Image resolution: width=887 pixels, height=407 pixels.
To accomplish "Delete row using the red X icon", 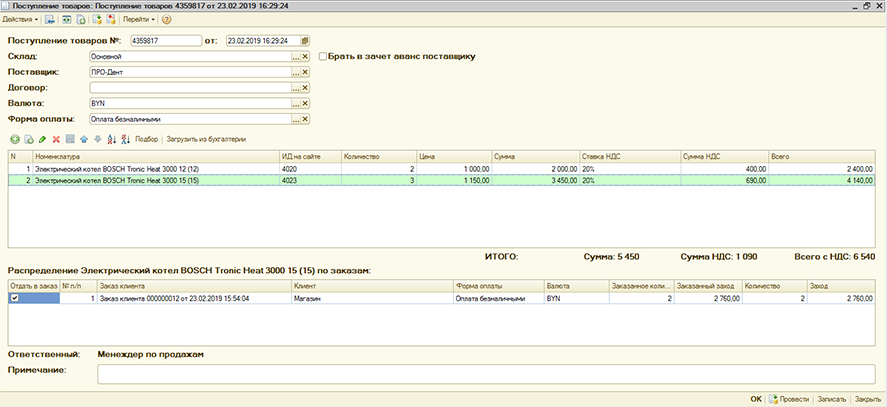I will coord(56,139).
